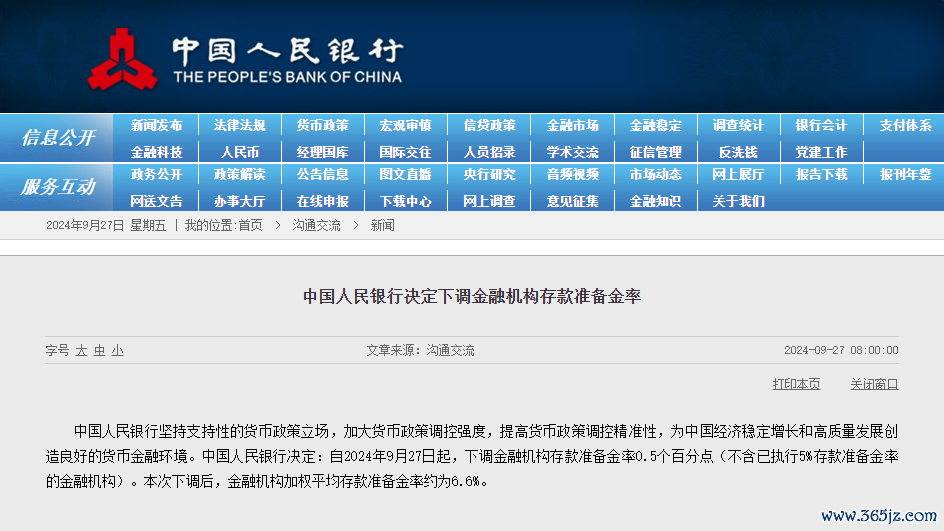Open the 货币政策 navigation item
944x531 pixels.
(322, 126)
